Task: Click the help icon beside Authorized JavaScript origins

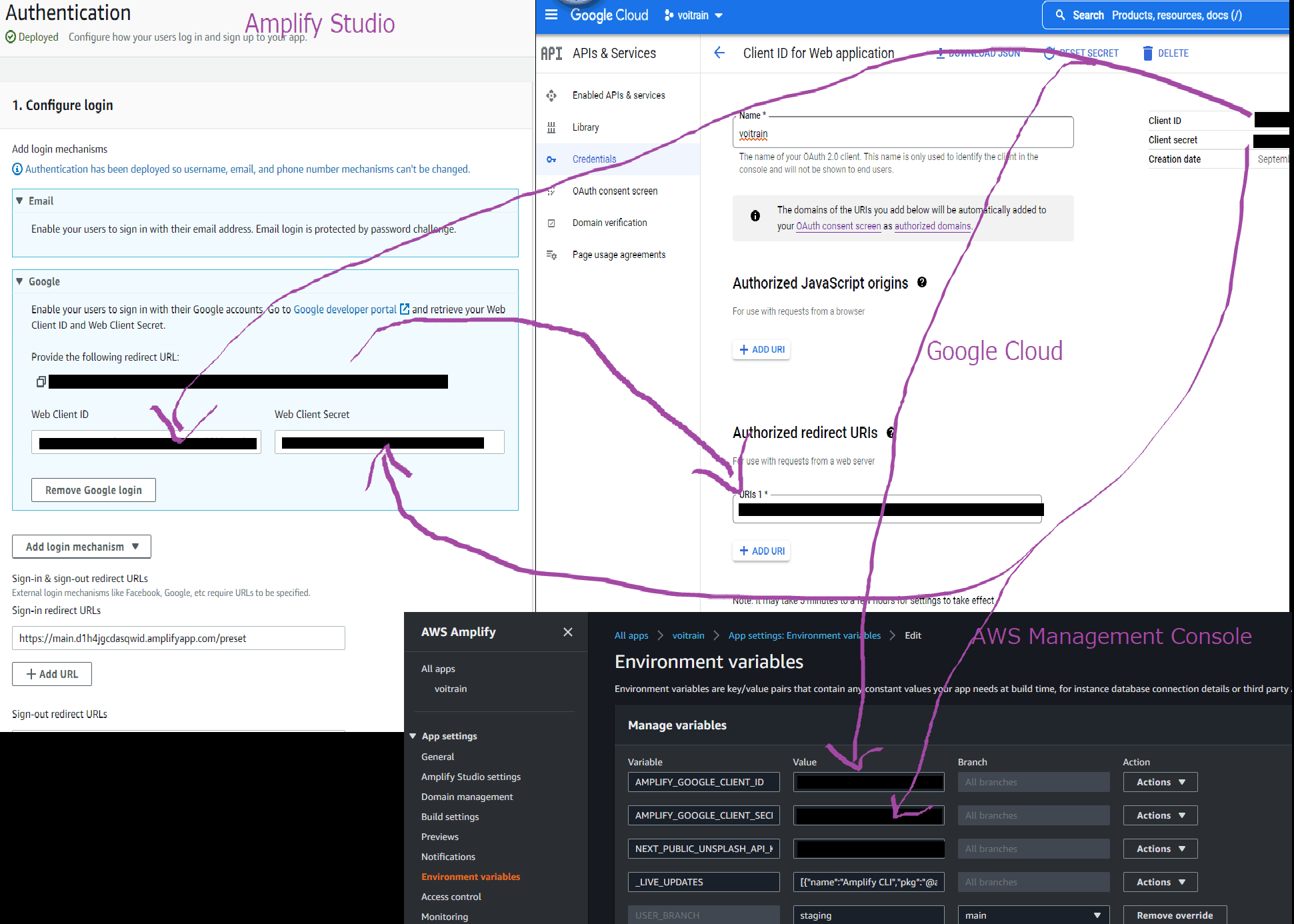Action: (x=922, y=283)
